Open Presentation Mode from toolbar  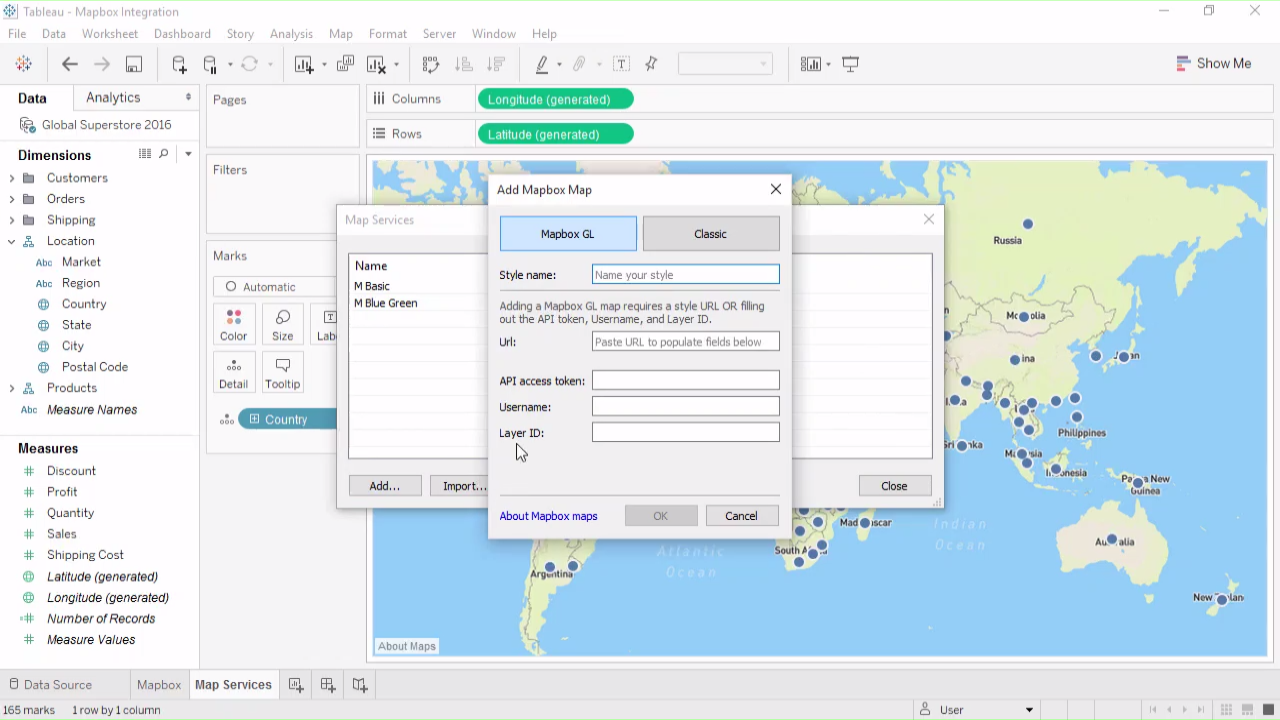[x=851, y=64]
